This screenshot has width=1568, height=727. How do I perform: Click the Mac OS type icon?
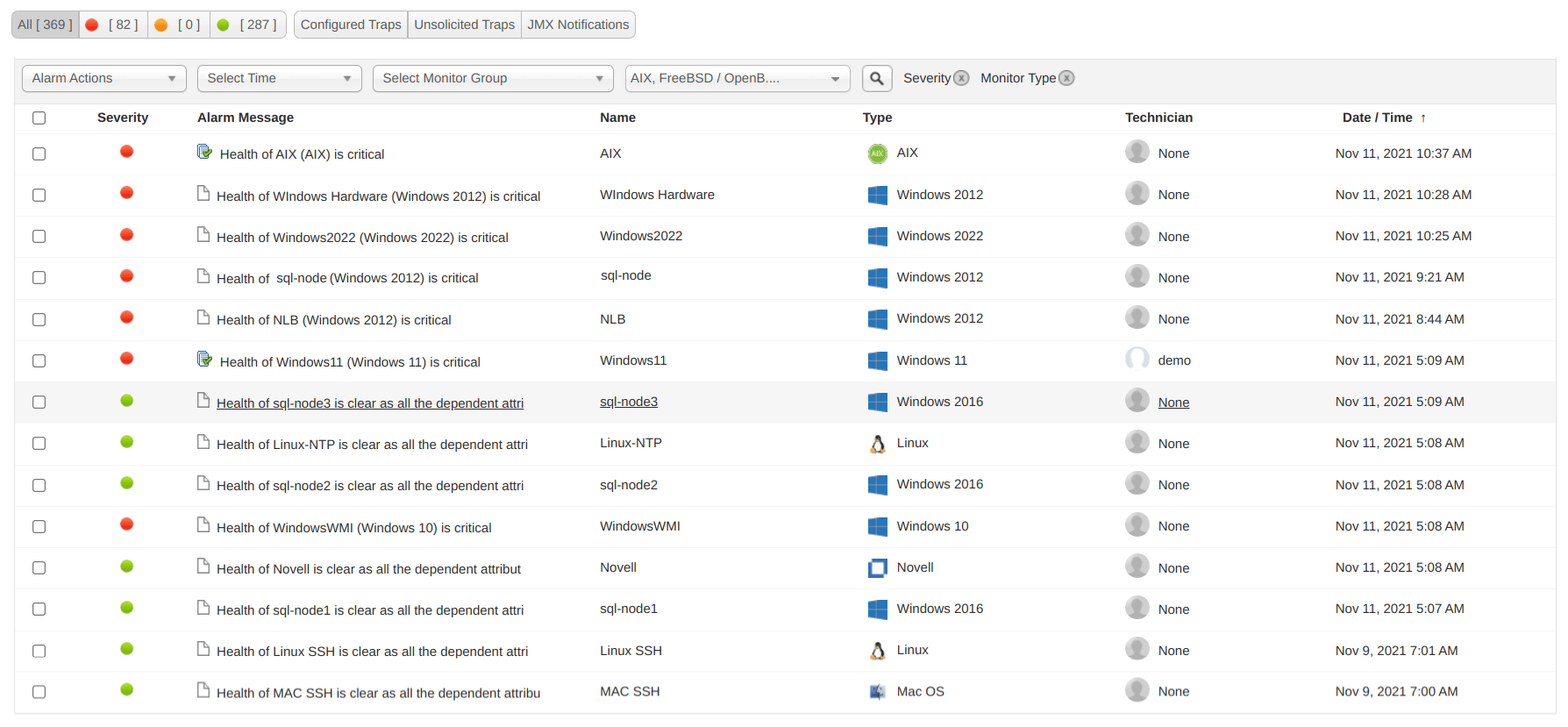877,692
